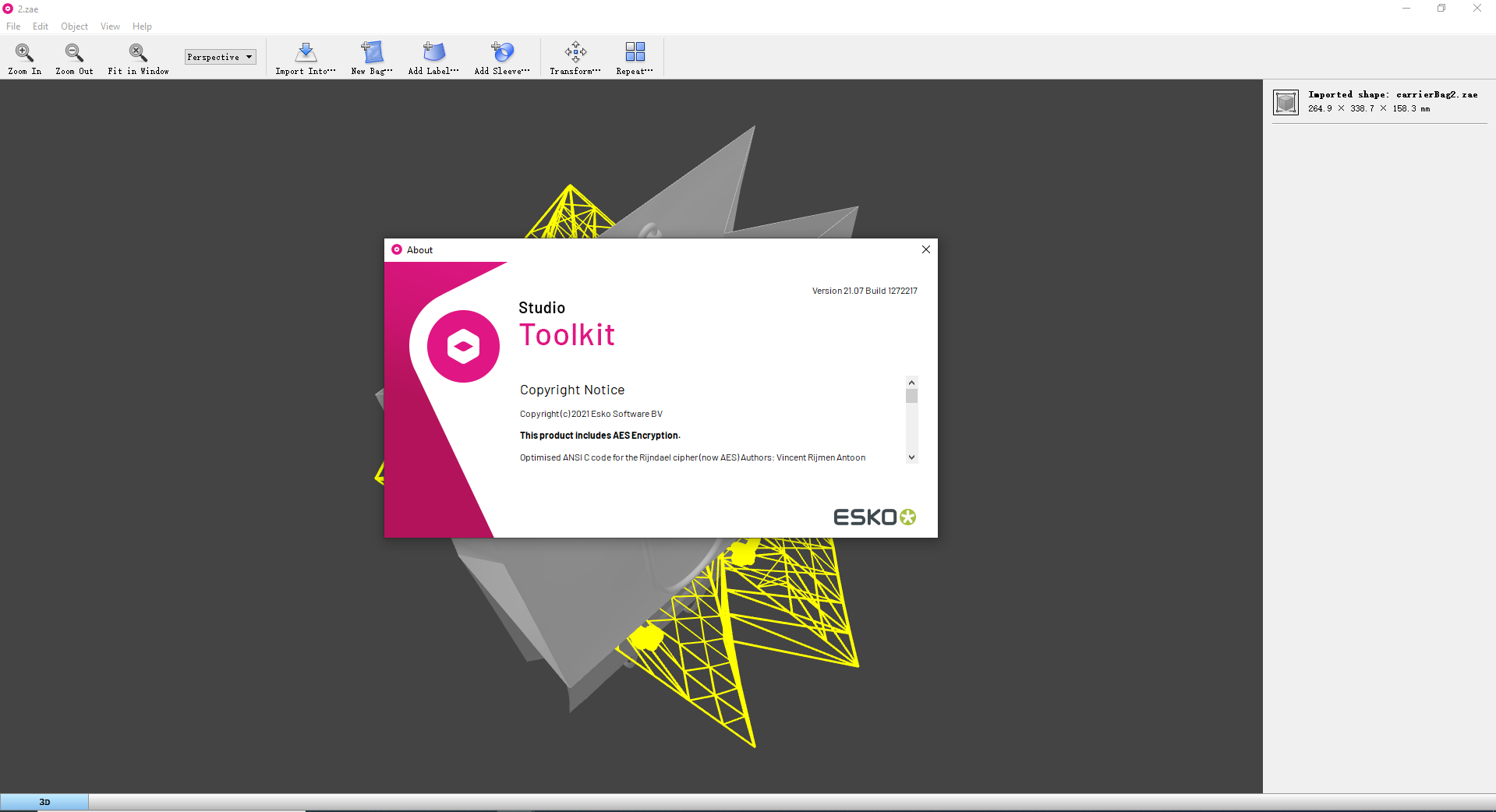Open the Help menu
This screenshot has width=1496, height=812.
[x=142, y=26]
